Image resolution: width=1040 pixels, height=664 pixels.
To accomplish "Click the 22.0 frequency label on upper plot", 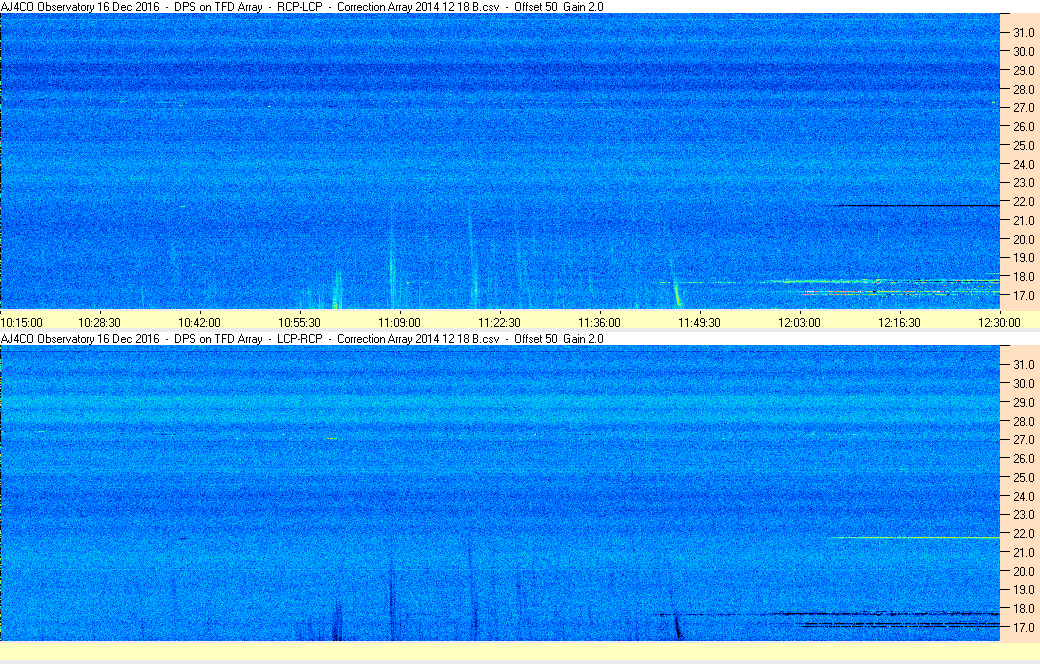I will click(1023, 202).
